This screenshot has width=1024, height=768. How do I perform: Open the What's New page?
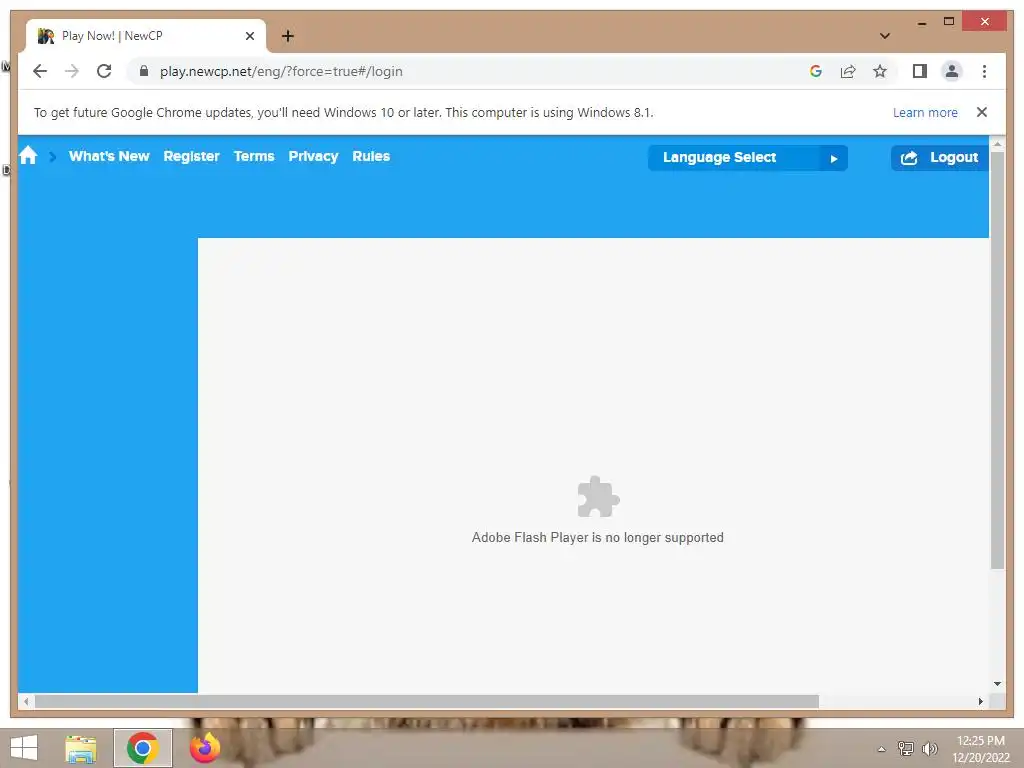click(x=109, y=156)
